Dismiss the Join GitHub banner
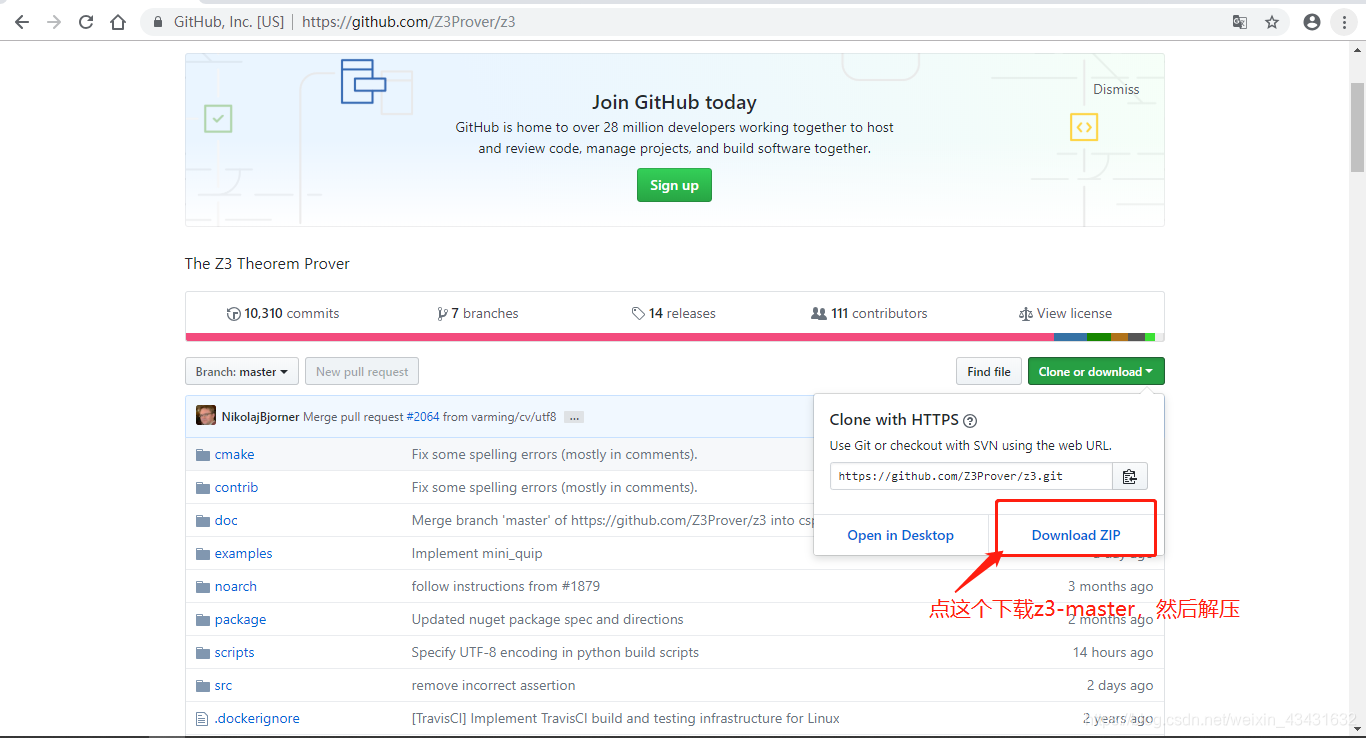This screenshot has height=738, width=1366. [x=1116, y=89]
